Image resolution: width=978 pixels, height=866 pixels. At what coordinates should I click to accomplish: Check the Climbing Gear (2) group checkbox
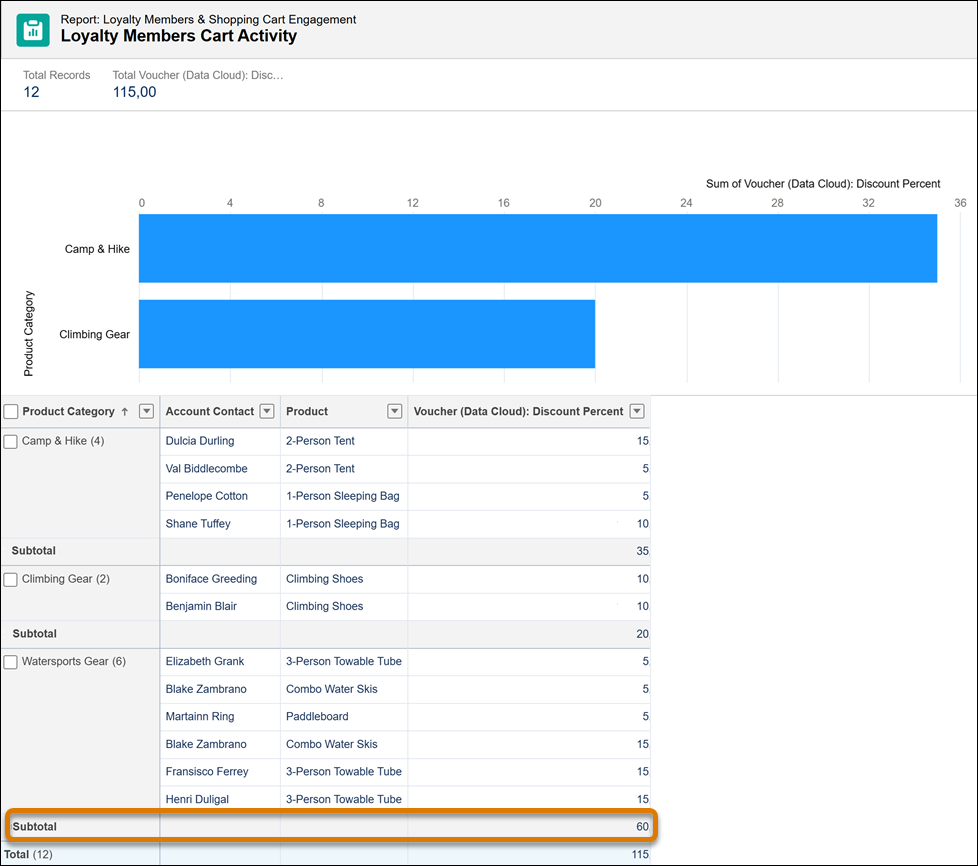pos(11,580)
